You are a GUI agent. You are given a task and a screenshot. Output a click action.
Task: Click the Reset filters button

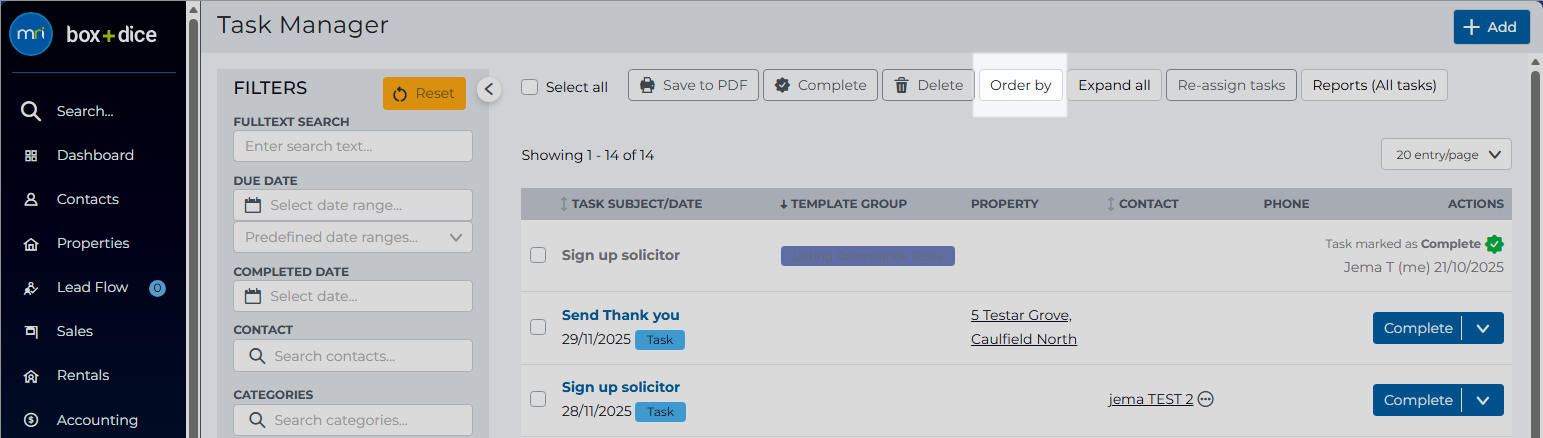point(424,93)
